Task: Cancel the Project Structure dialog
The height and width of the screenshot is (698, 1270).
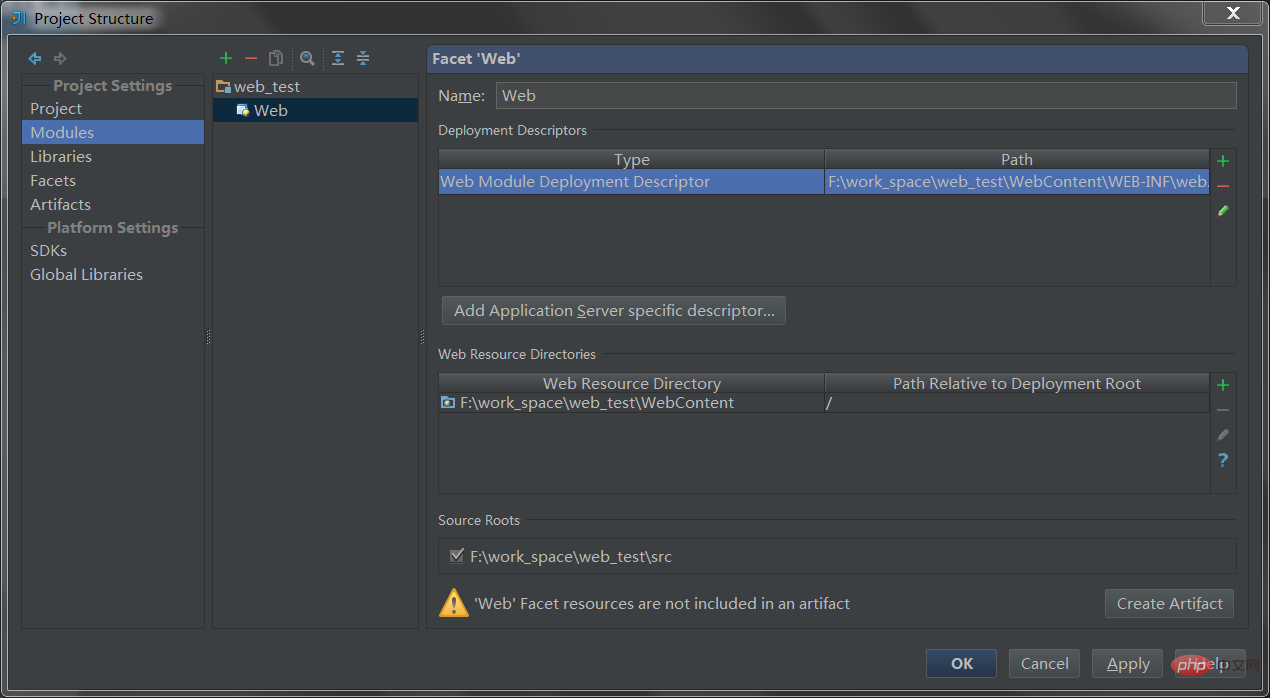Action: click(x=1045, y=663)
